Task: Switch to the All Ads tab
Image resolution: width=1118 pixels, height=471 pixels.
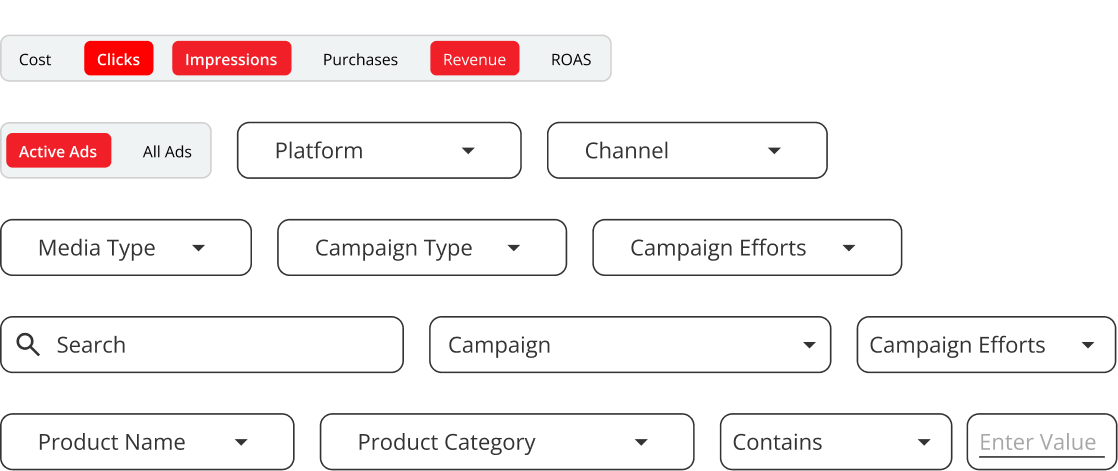Action: coord(167,151)
